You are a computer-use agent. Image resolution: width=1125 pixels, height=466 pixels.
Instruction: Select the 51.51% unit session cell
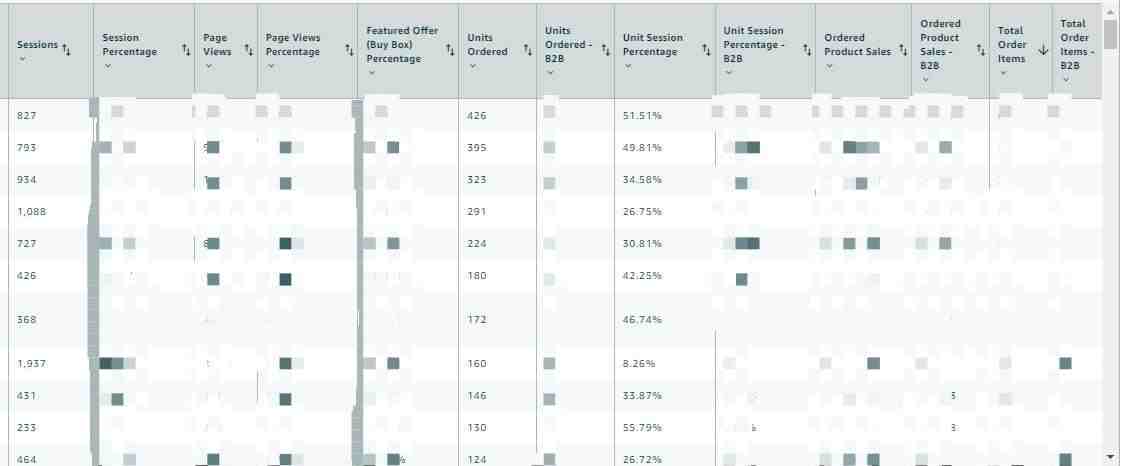click(642, 115)
